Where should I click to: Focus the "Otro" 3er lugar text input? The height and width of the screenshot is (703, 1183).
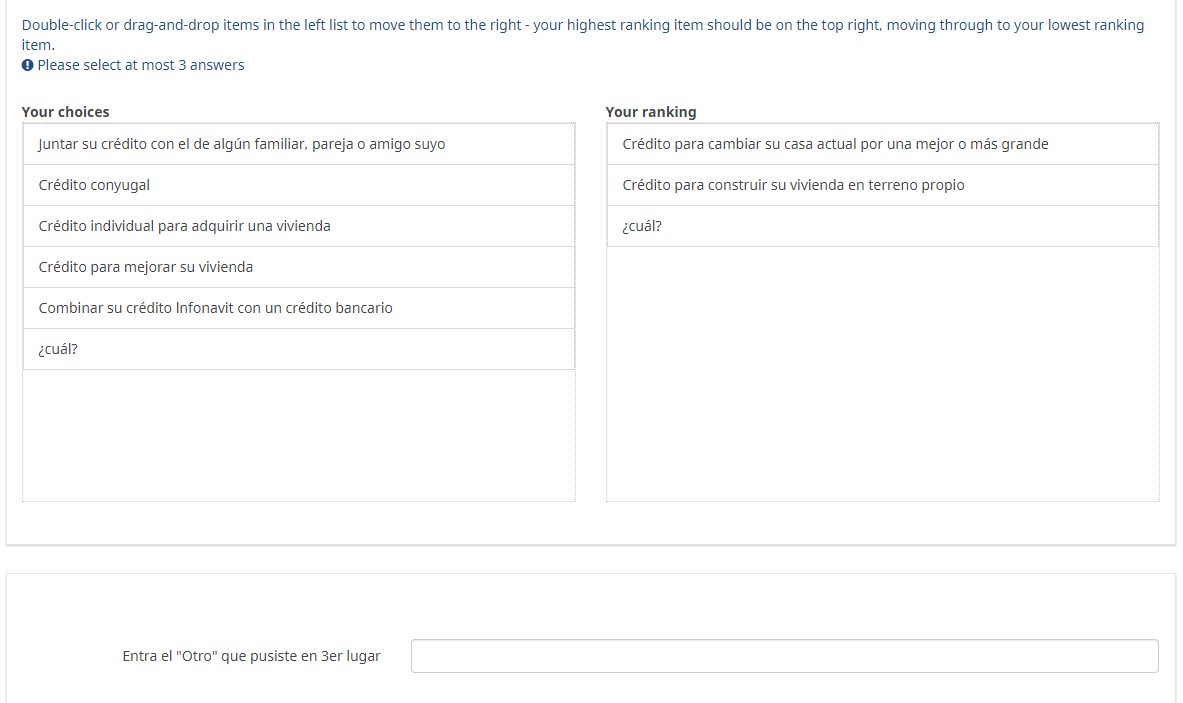(x=784, y=656)
